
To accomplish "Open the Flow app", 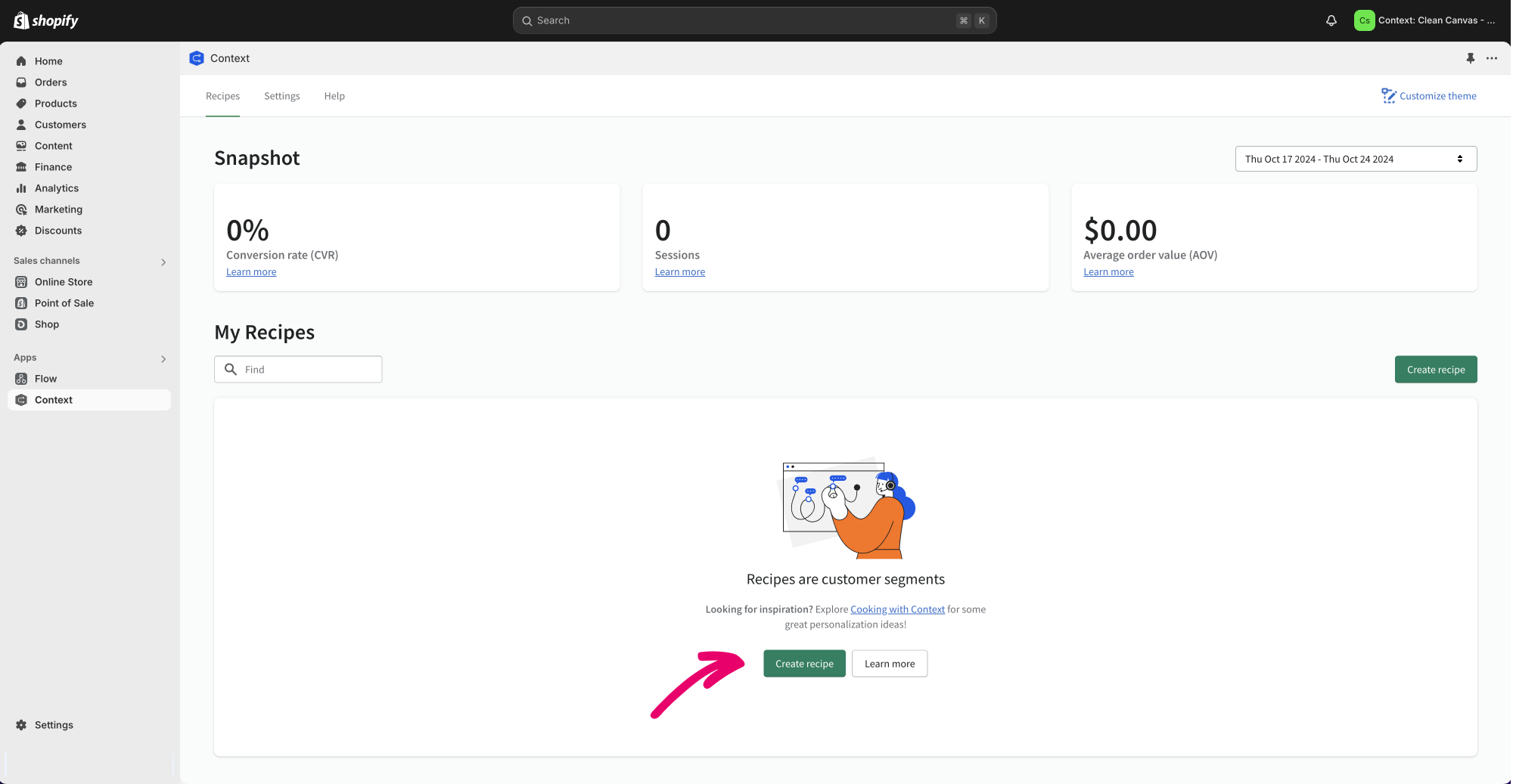I will 45,379.
